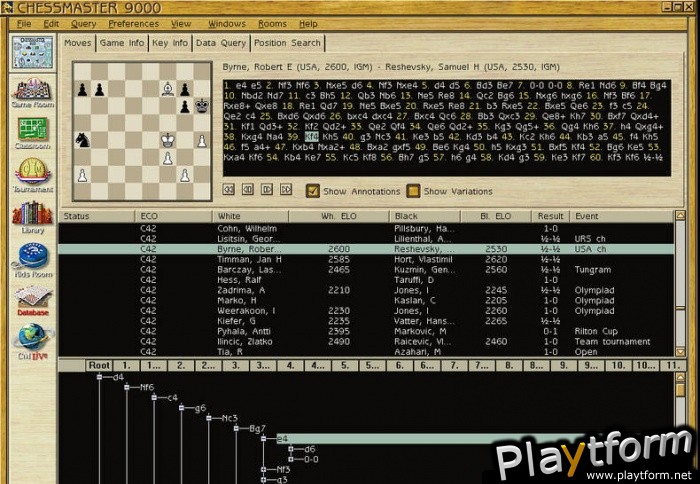Open the Query menu
The image size is (700, 484).
[x=83, y=24]
